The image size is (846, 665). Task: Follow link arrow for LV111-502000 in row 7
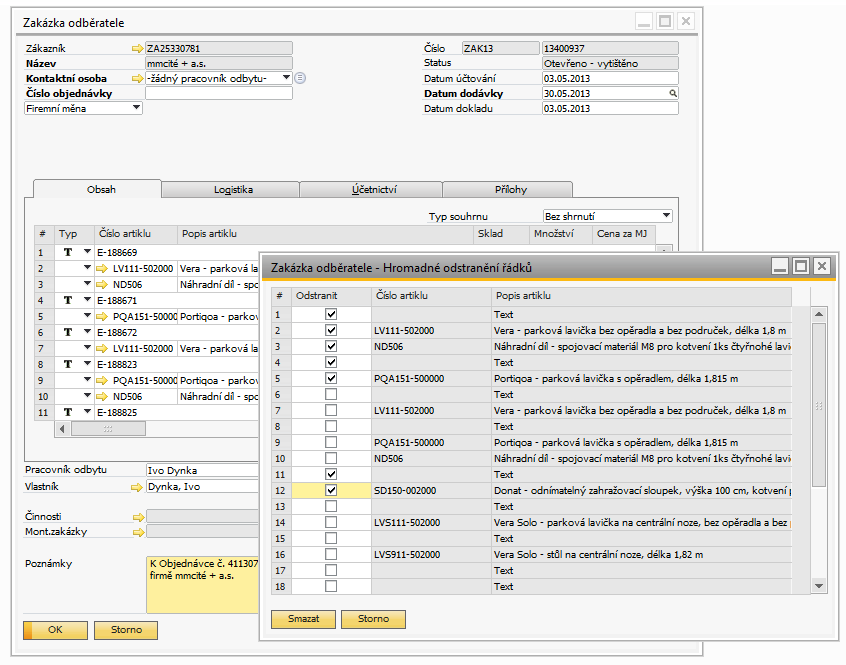tap(102, 349)
